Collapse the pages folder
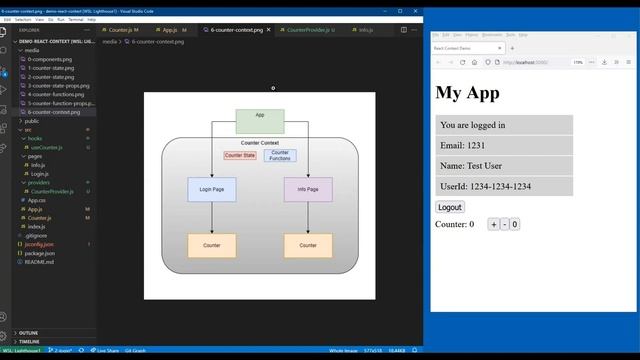The image size is (640, 360). click(x=35, y=156)
